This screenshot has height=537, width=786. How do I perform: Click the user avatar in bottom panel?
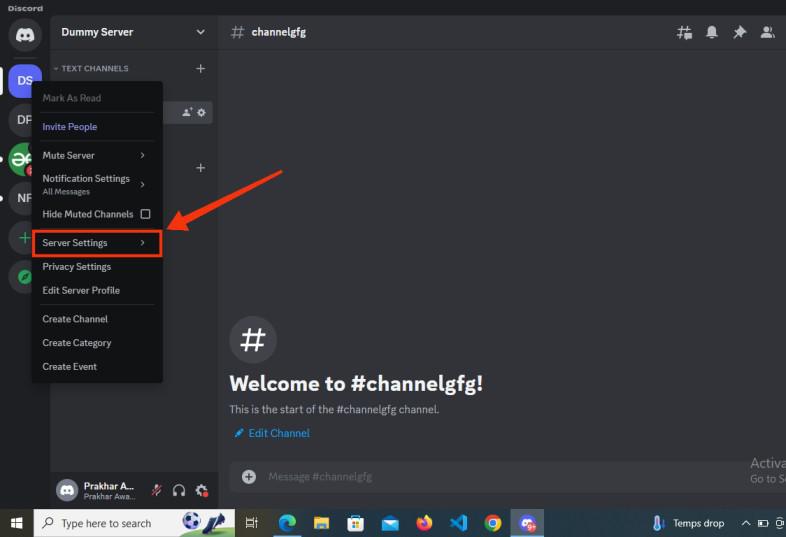[67, 490]
